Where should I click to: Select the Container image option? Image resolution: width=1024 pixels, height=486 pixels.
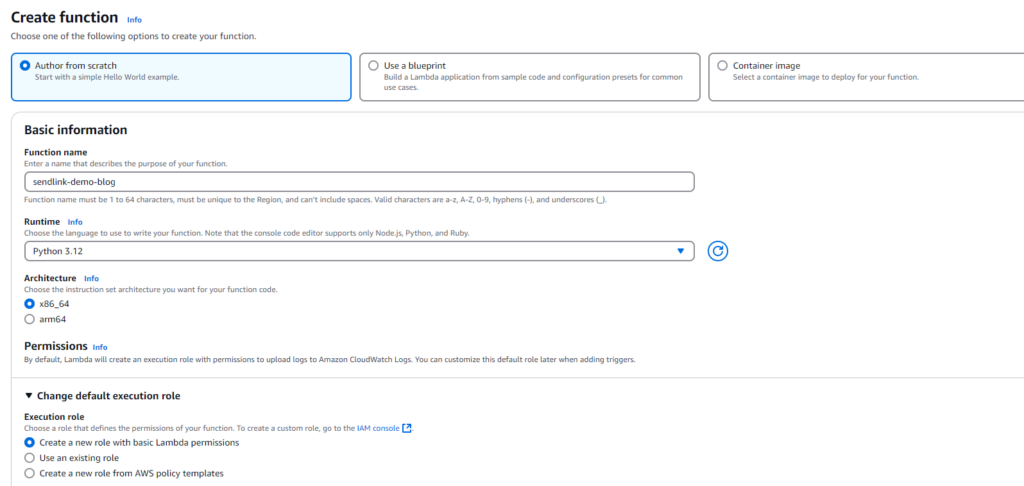(722, 66)
